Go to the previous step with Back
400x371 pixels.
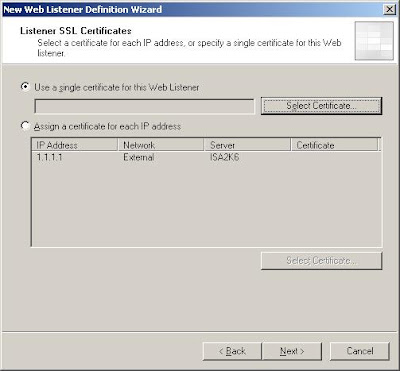(x=232, y=351)
